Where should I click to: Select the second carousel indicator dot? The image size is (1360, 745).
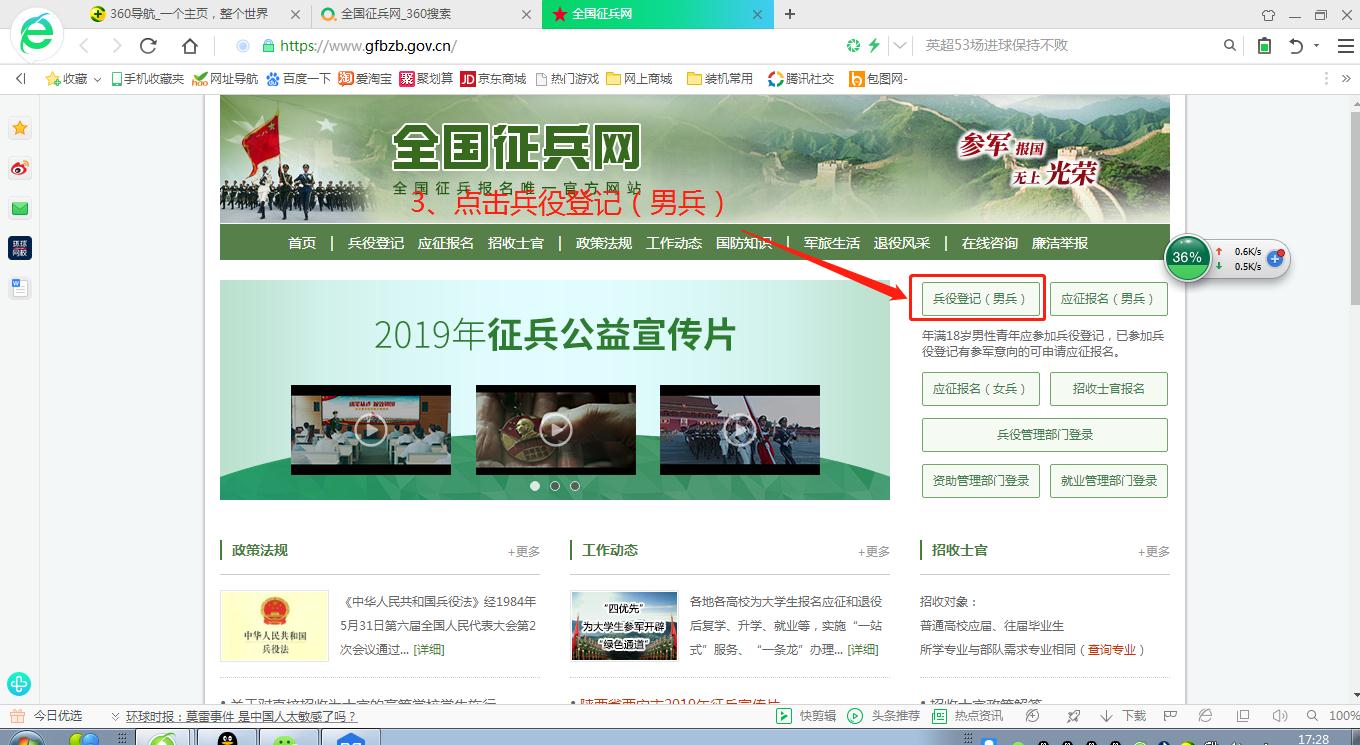pyautogui.click(x=555, y=486)
